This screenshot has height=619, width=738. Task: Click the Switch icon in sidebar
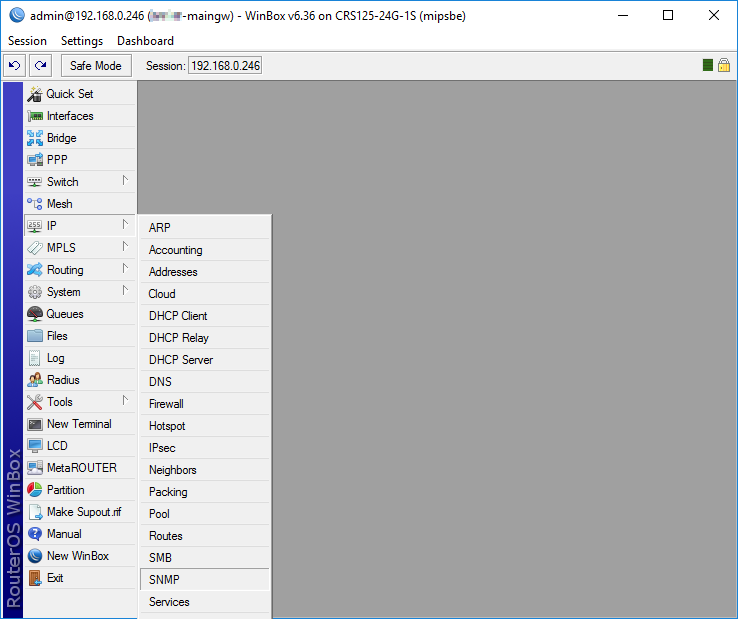(35, 182)
